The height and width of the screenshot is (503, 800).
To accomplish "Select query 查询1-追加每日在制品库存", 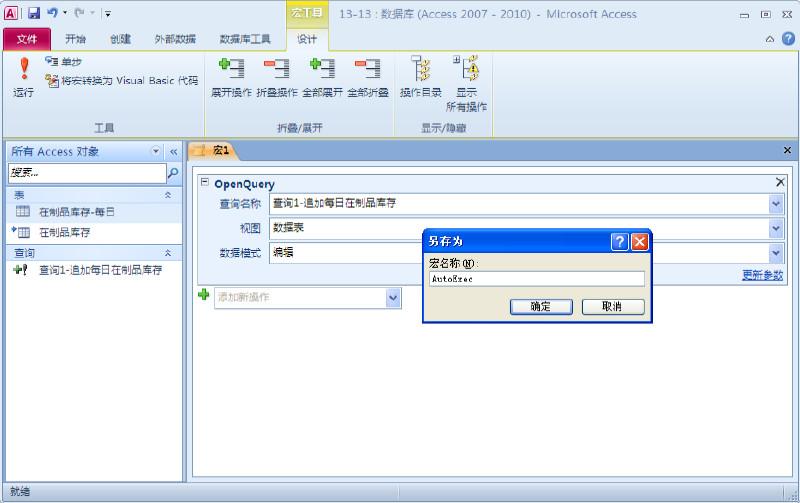I will pos(94,270).
